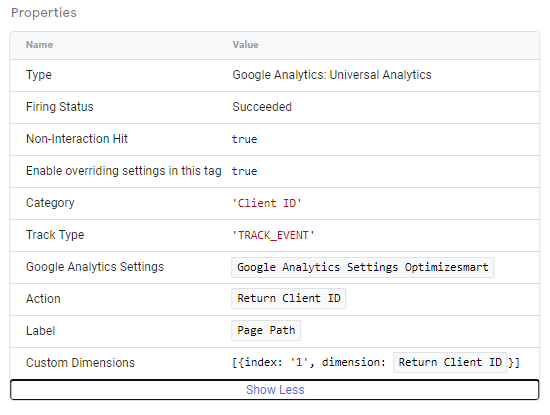Screen dimensions: 550x415
Task: Select the Category row label
Action: point(50,203)
